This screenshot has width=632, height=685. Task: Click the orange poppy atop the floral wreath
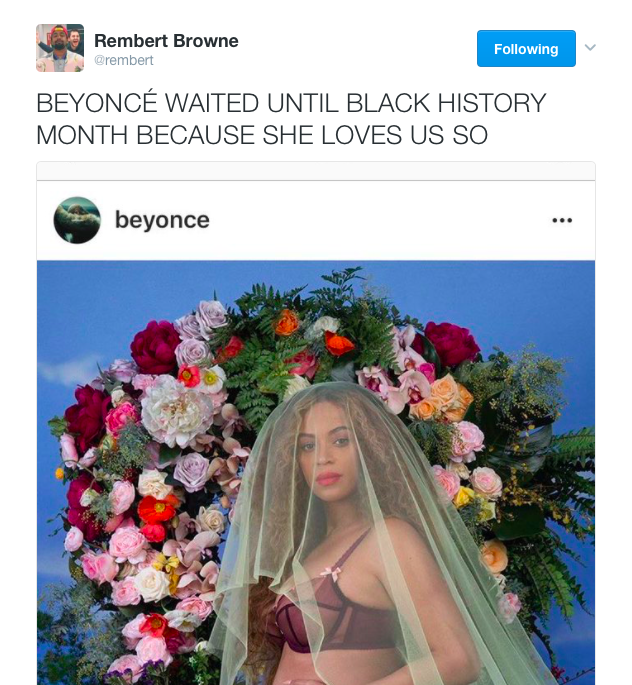[x=287, y=322]
